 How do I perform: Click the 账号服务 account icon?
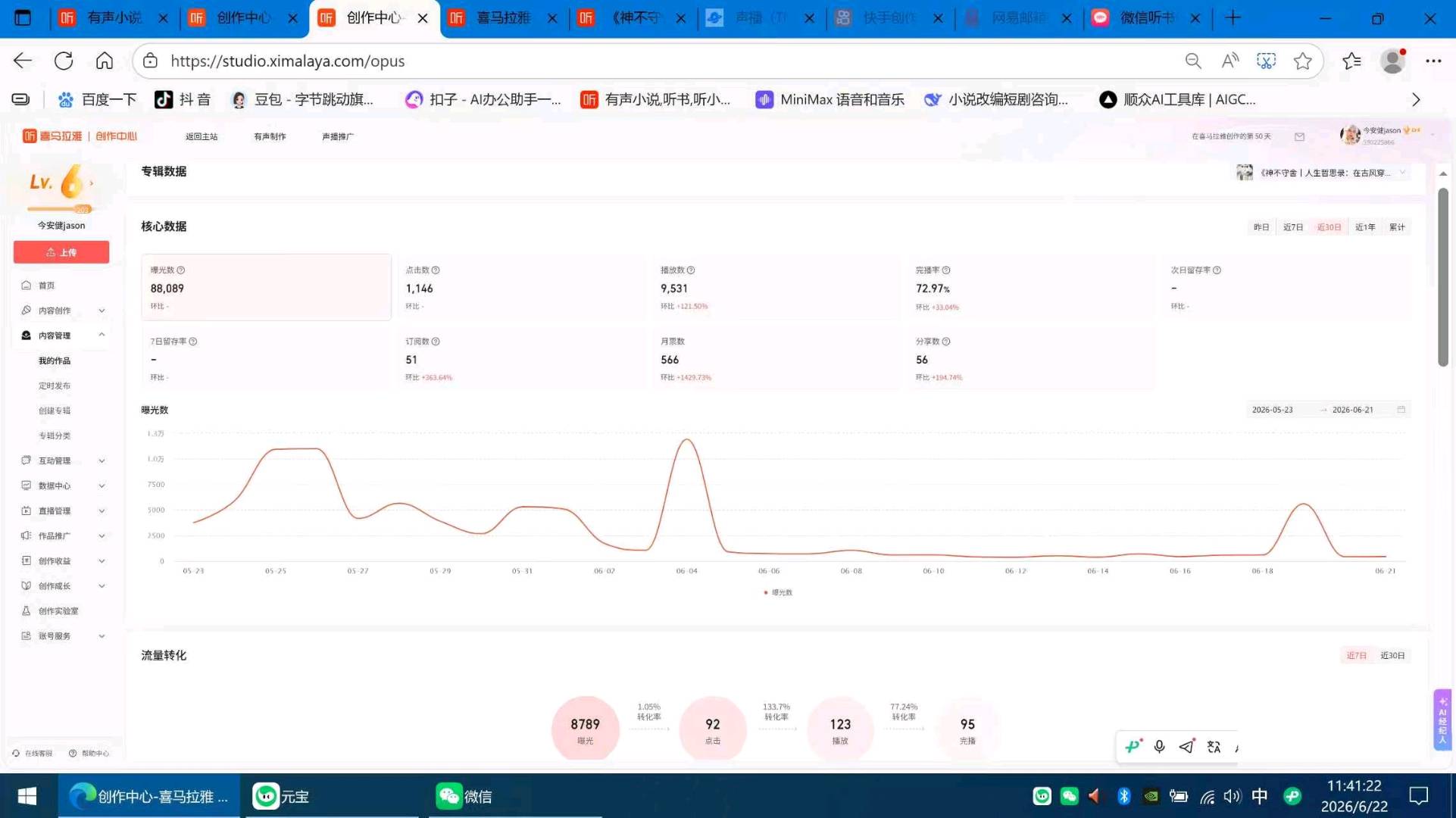(27, 635)
